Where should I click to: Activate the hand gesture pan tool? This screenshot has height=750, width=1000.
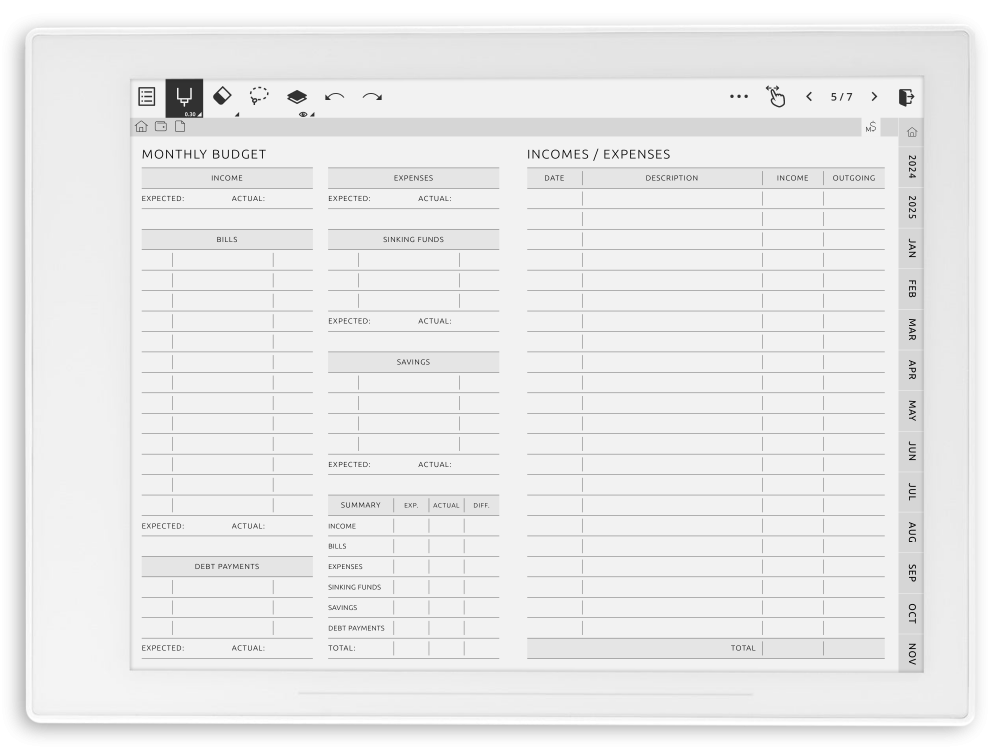(775, 95)
